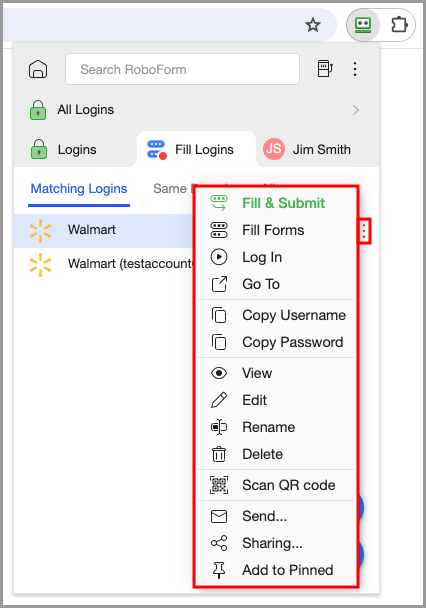
Task: Click the envelope icon beside Send
Action: (x=219, y=516)
